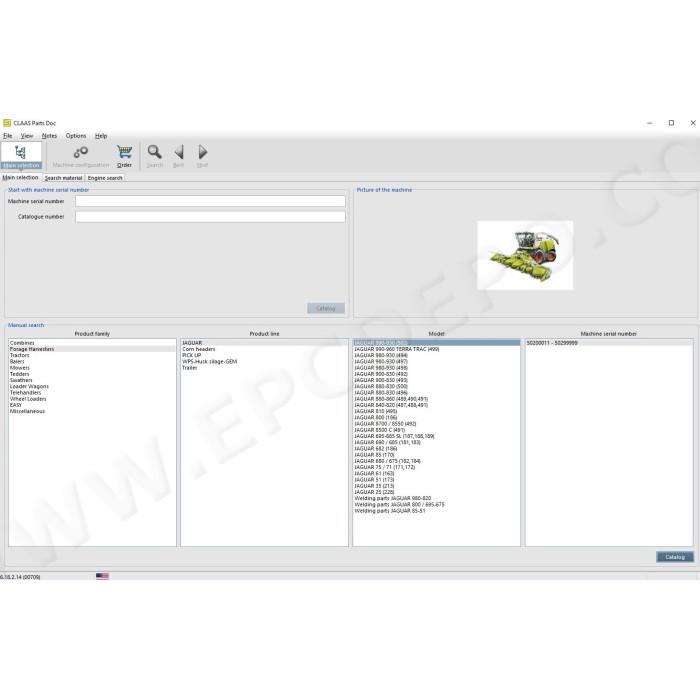
Task: Select JAGUAR 695-685 SL model
Action: pos(437,436)
